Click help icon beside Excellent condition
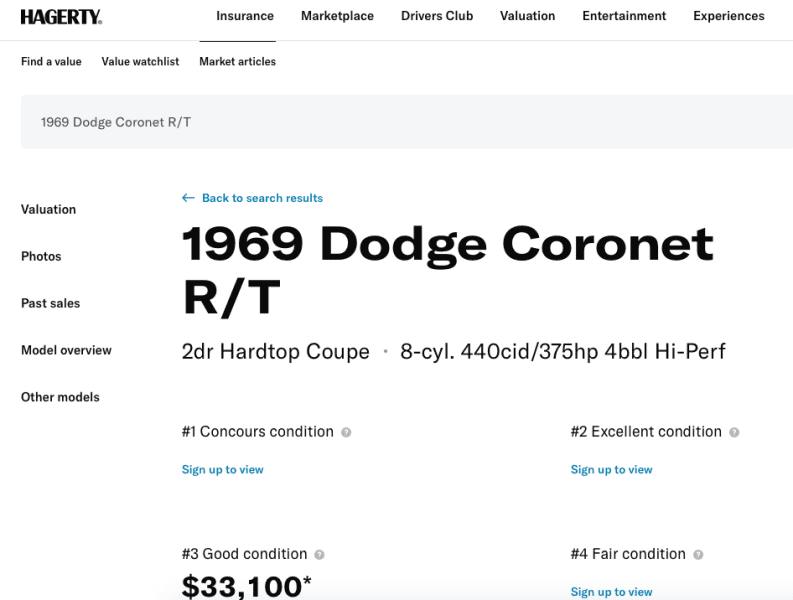 click(x=734, y=432)
